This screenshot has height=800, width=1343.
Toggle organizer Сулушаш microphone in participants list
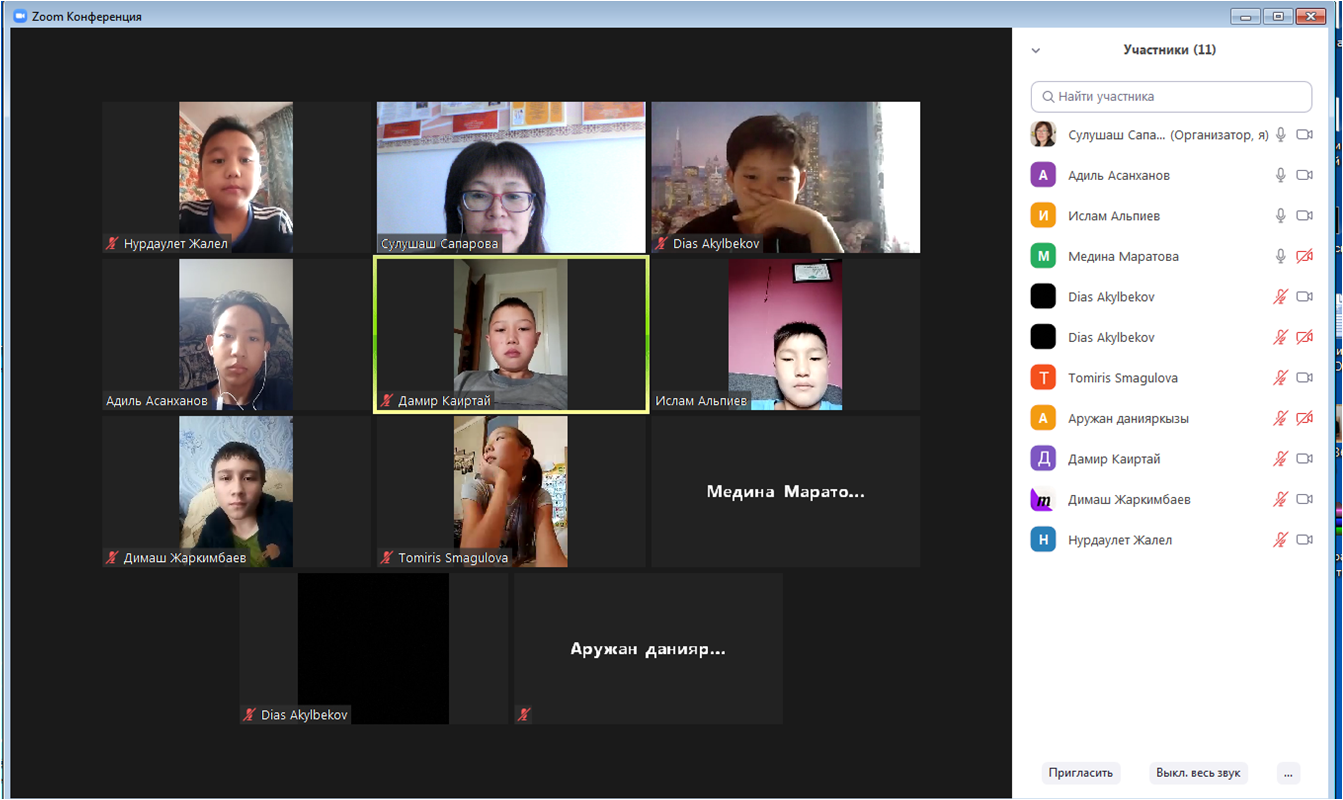point(1280,135)
